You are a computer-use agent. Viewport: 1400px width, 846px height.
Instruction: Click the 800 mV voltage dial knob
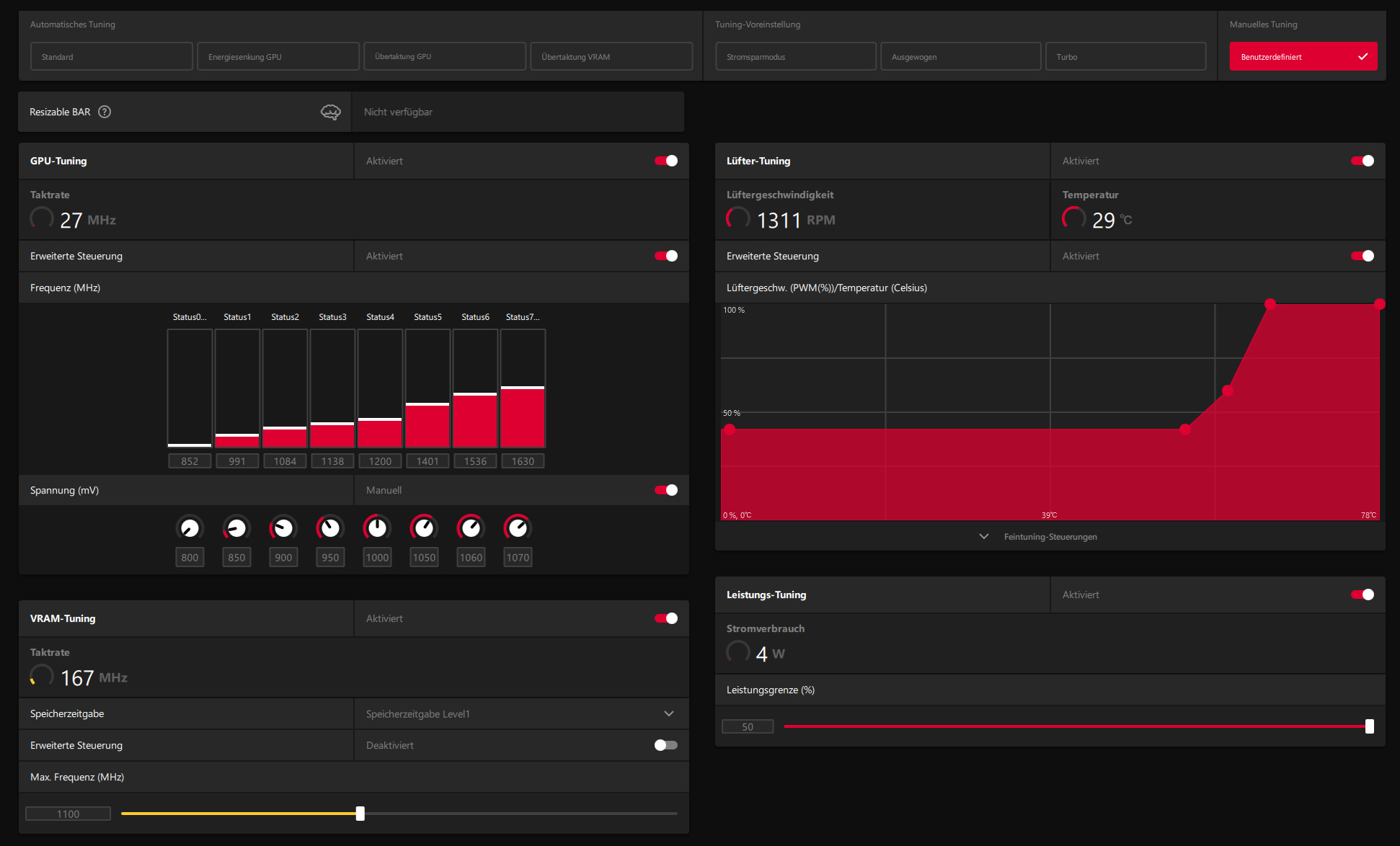(x=190, y=528)
